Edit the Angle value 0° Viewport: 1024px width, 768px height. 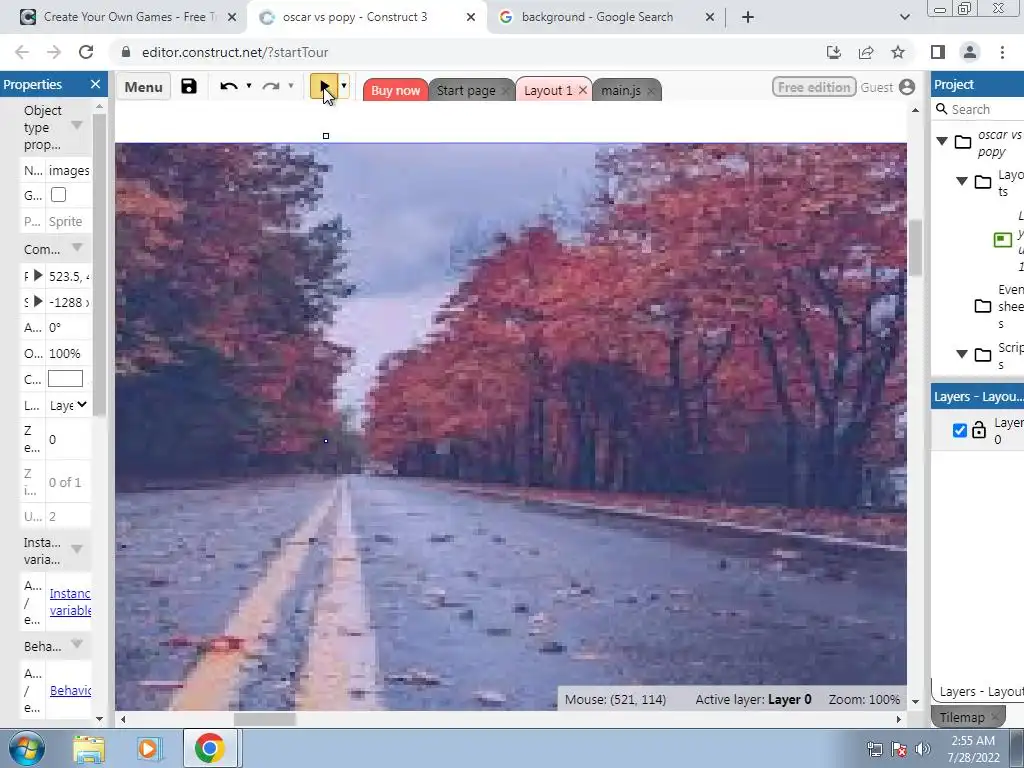click(x=68, y=327)
